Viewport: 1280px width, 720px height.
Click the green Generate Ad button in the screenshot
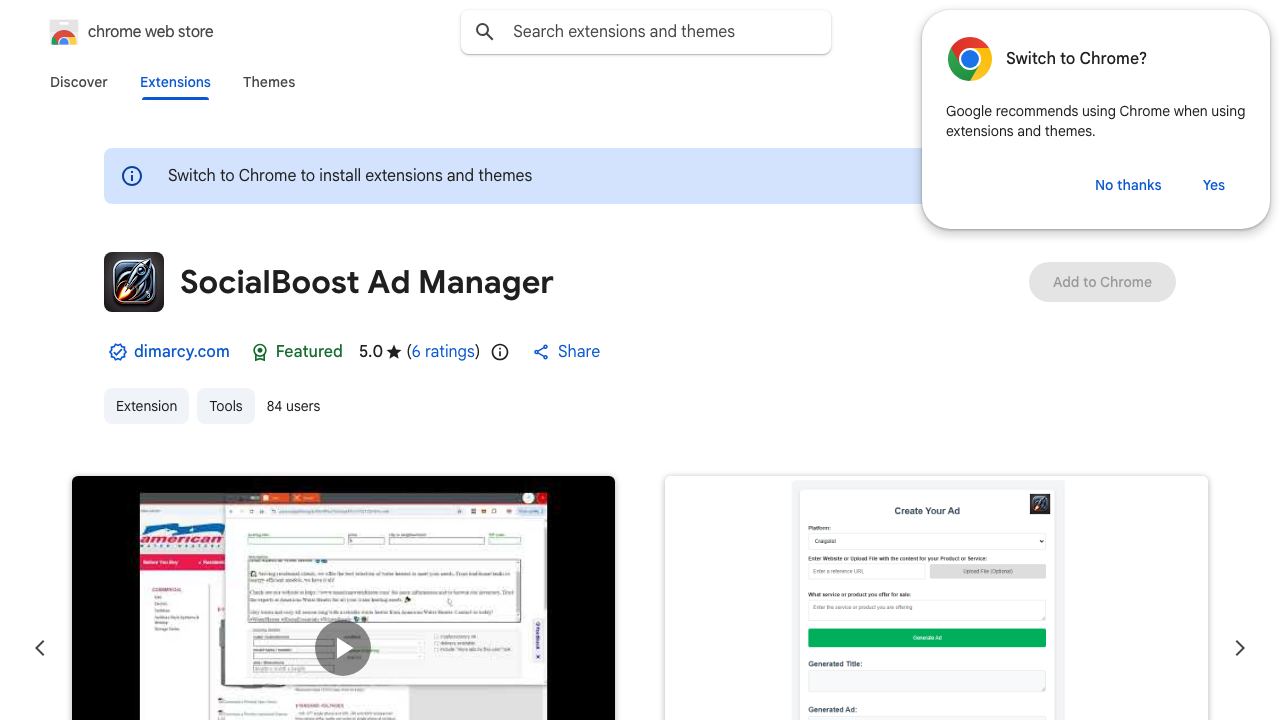tap(927, 638)
